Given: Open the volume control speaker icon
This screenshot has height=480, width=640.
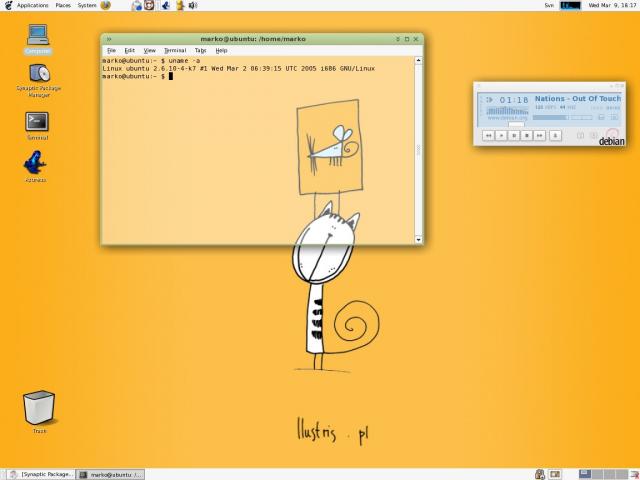Looking at the screenshot, I should [193, 5].
